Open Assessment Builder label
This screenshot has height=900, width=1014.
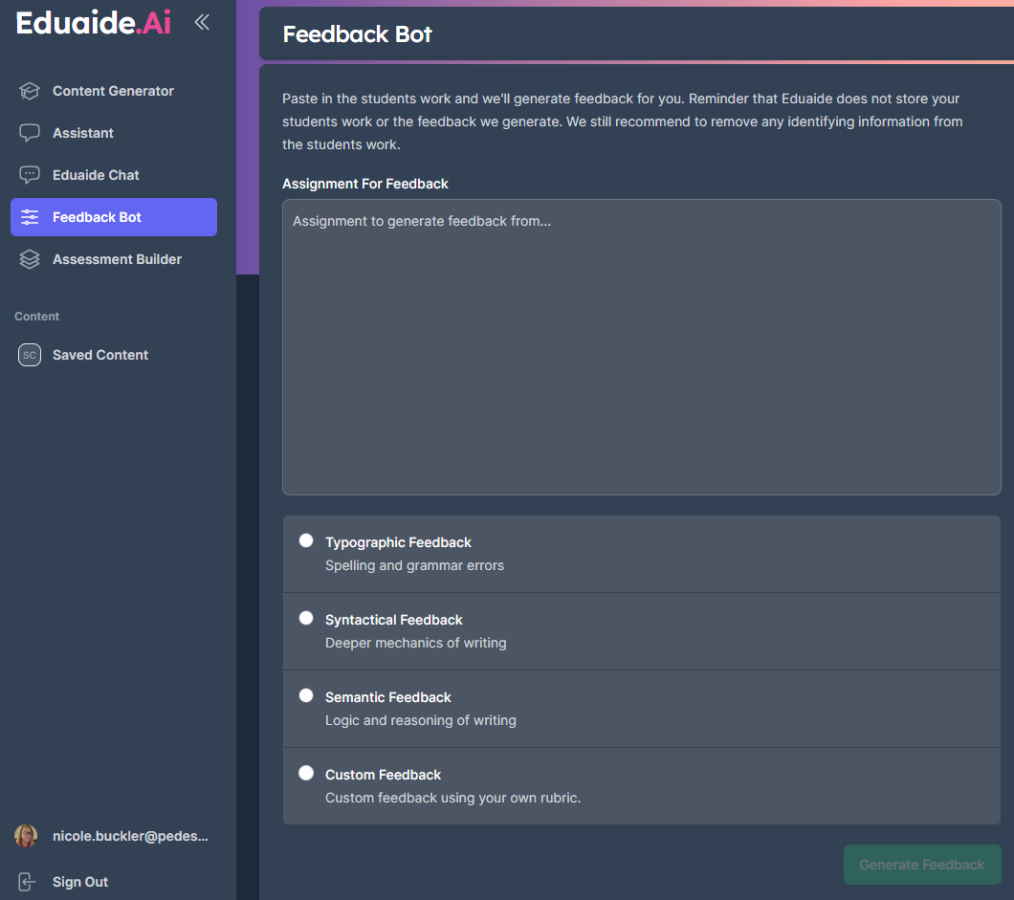click(x=117, y=259)
